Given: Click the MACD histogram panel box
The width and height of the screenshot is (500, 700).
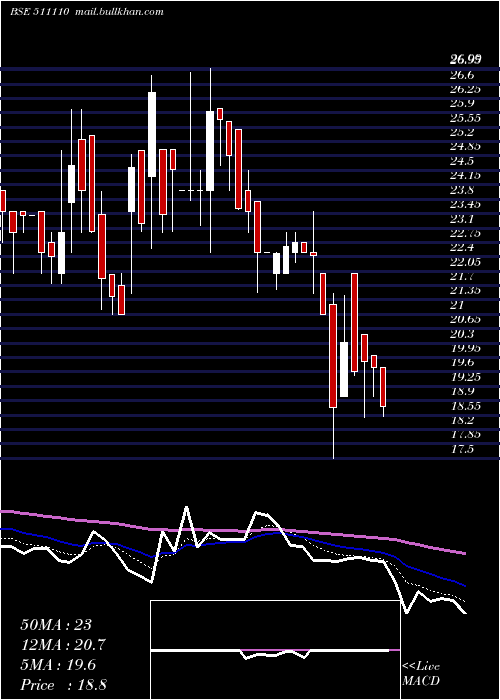Looking at the screenshot, I should coord(275,650).
